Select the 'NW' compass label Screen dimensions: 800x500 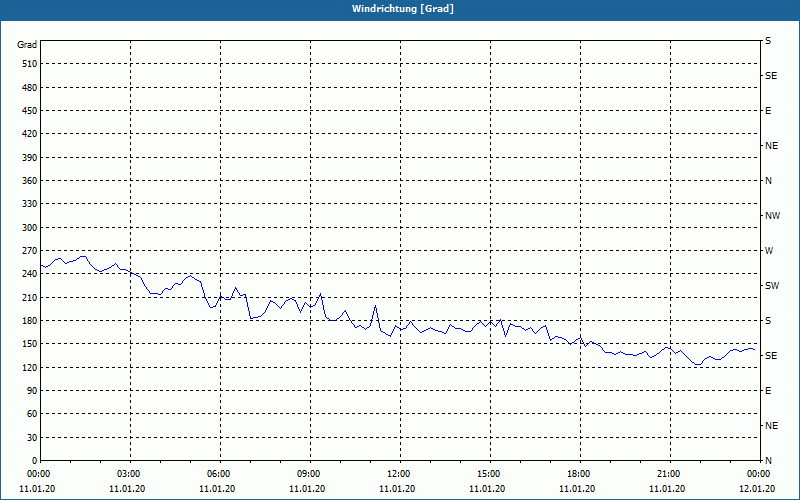772,216
